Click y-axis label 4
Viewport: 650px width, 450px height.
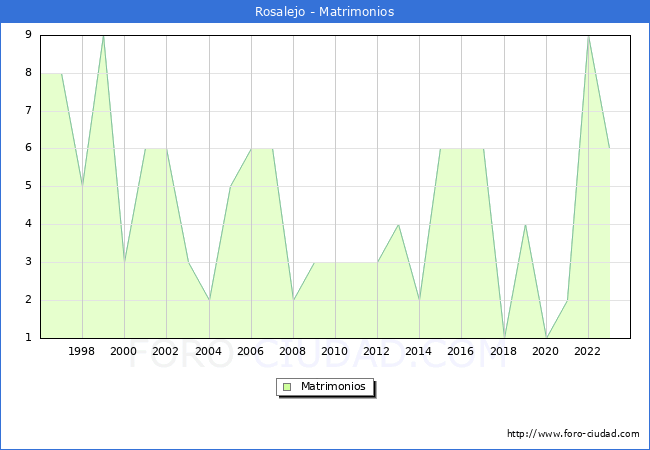point(28,224)
